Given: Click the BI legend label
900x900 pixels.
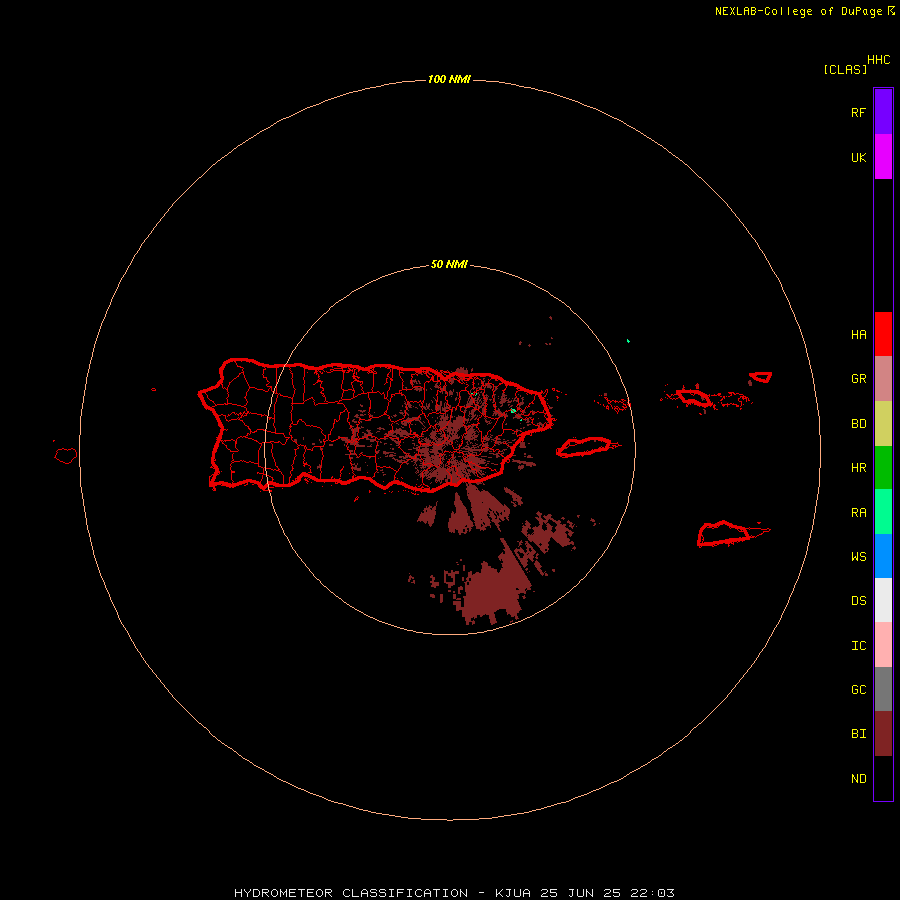Looking at the screenshot, I should 858,734.
